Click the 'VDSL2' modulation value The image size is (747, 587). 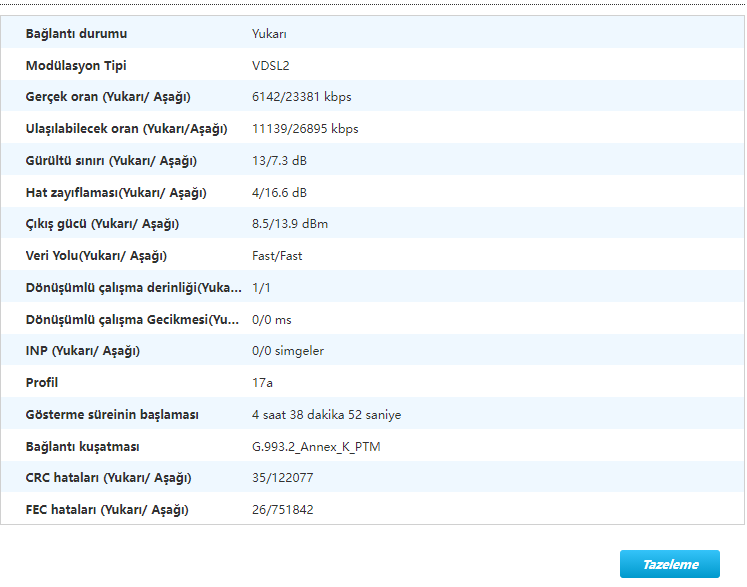271,65
